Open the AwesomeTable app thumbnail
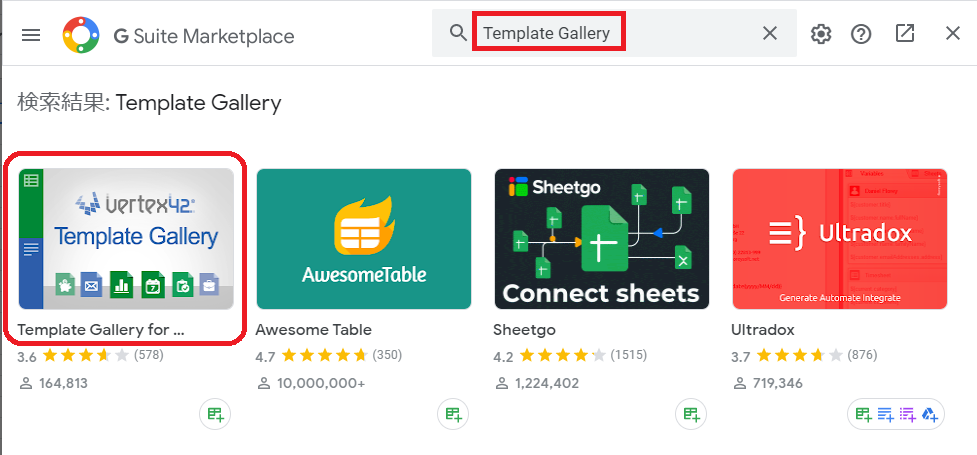Viewport: 977px width, 455px height. [x=364, y=239]
